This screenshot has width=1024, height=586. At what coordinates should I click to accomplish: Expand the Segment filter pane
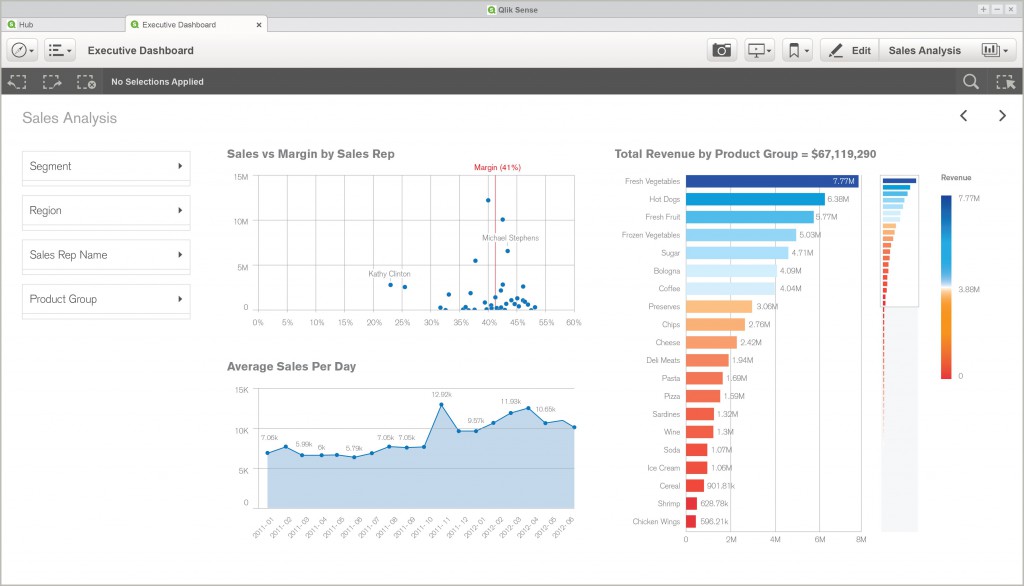pyautogui.click(x=105, y=167)
